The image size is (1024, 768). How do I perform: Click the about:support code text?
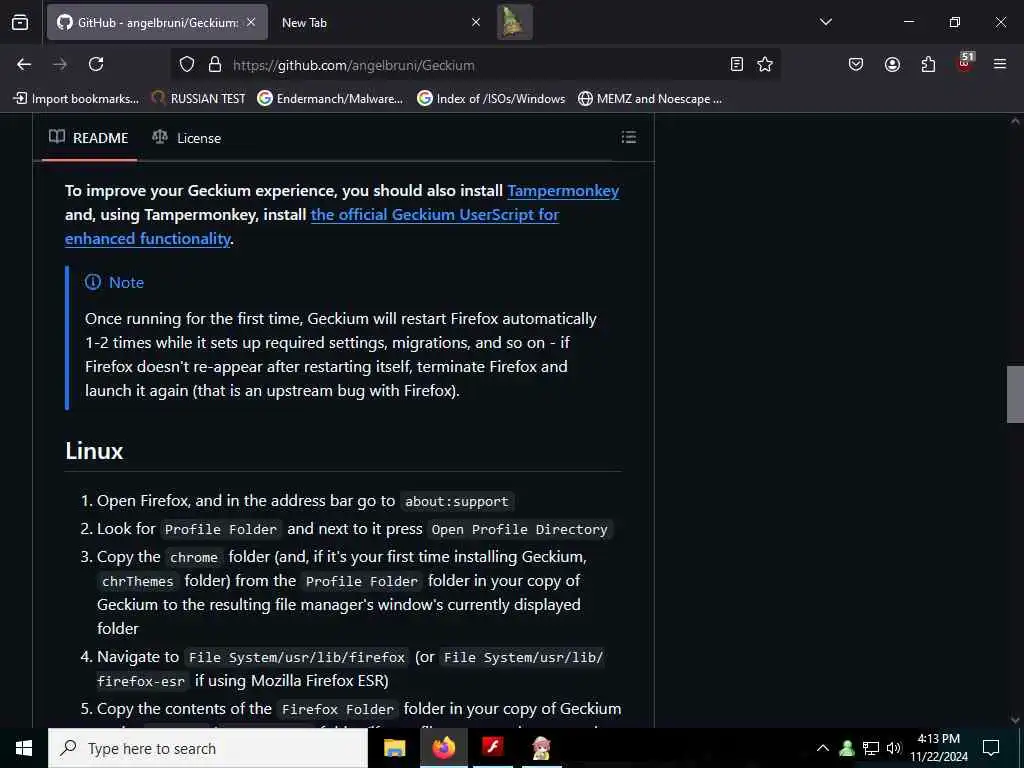[x=456, y=502]
